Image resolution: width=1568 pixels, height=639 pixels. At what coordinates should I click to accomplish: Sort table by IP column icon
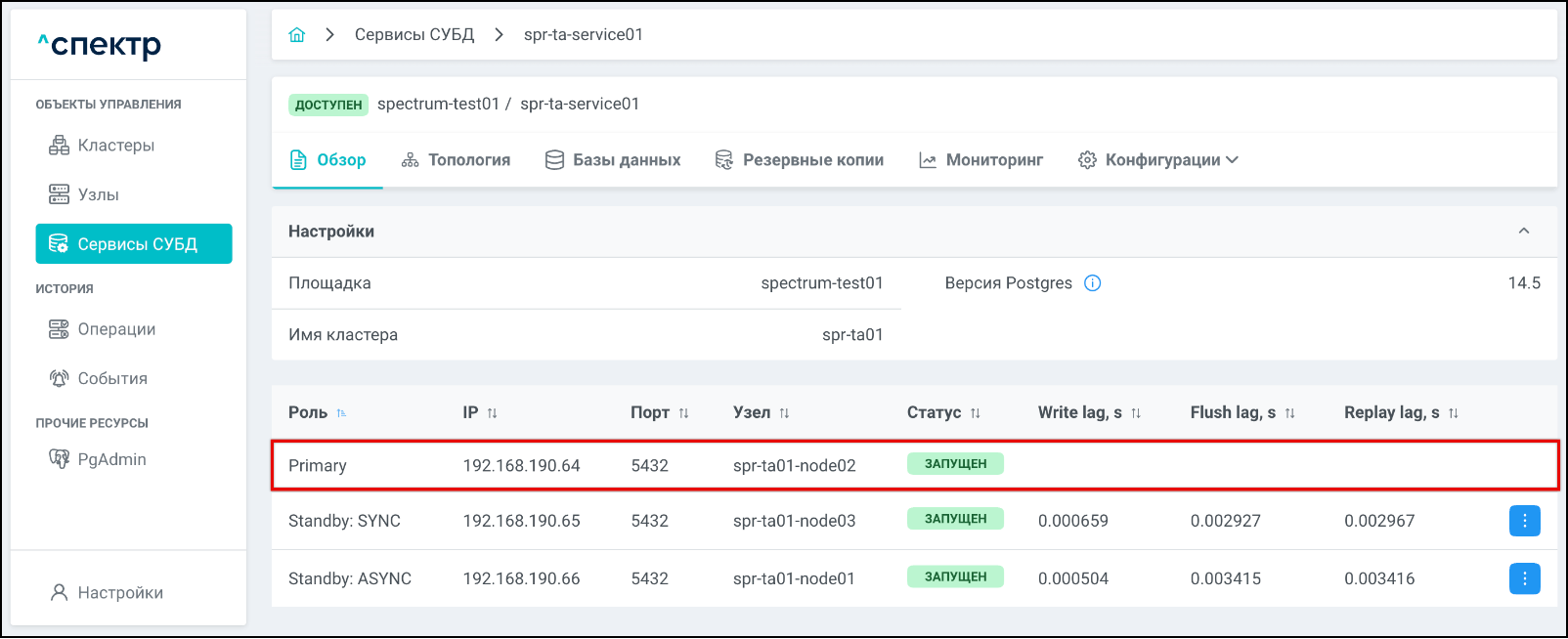pyautogui.click(x=492, y=413)
